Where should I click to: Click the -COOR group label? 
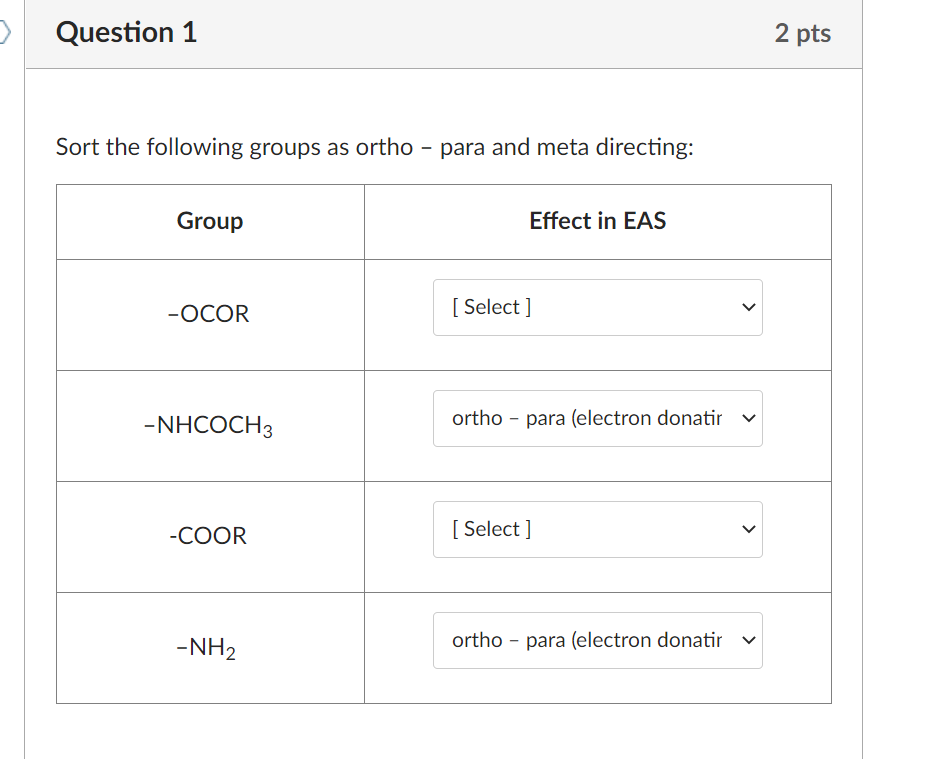208,536
